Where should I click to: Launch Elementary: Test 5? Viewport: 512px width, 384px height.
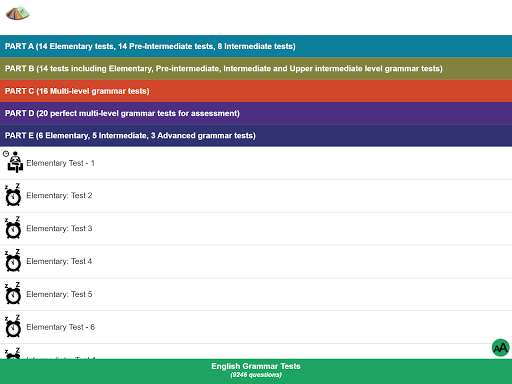pos(256,294)
